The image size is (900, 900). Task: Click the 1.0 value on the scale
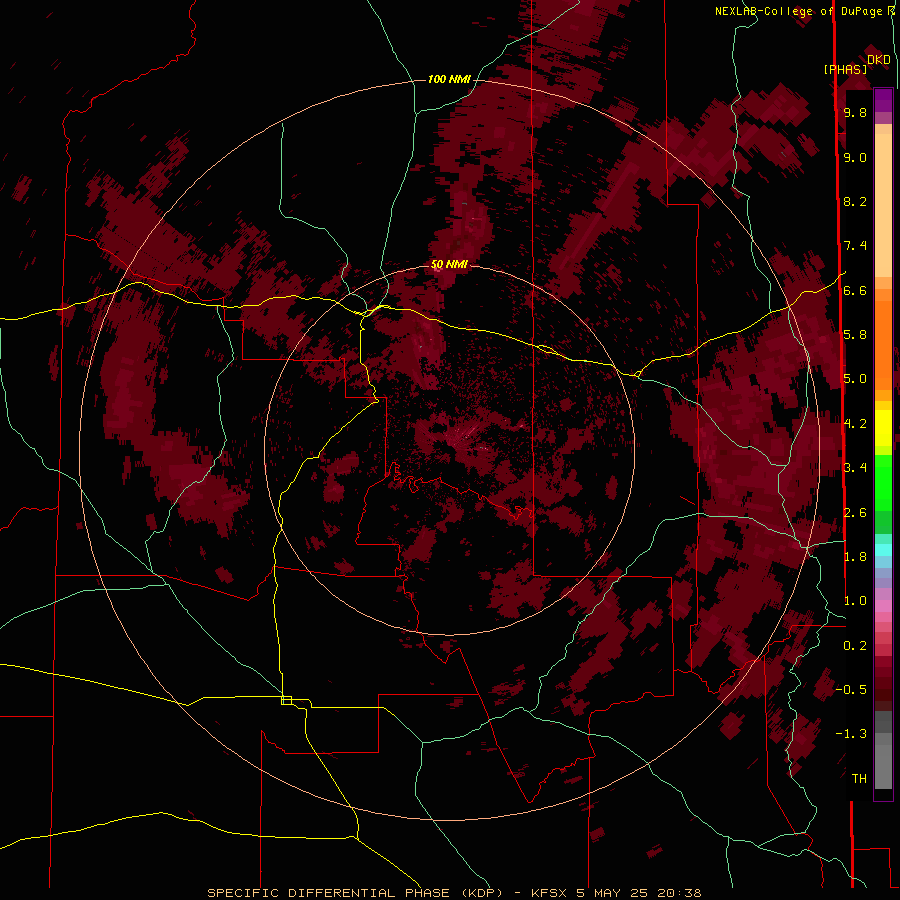tap(855, 601)
